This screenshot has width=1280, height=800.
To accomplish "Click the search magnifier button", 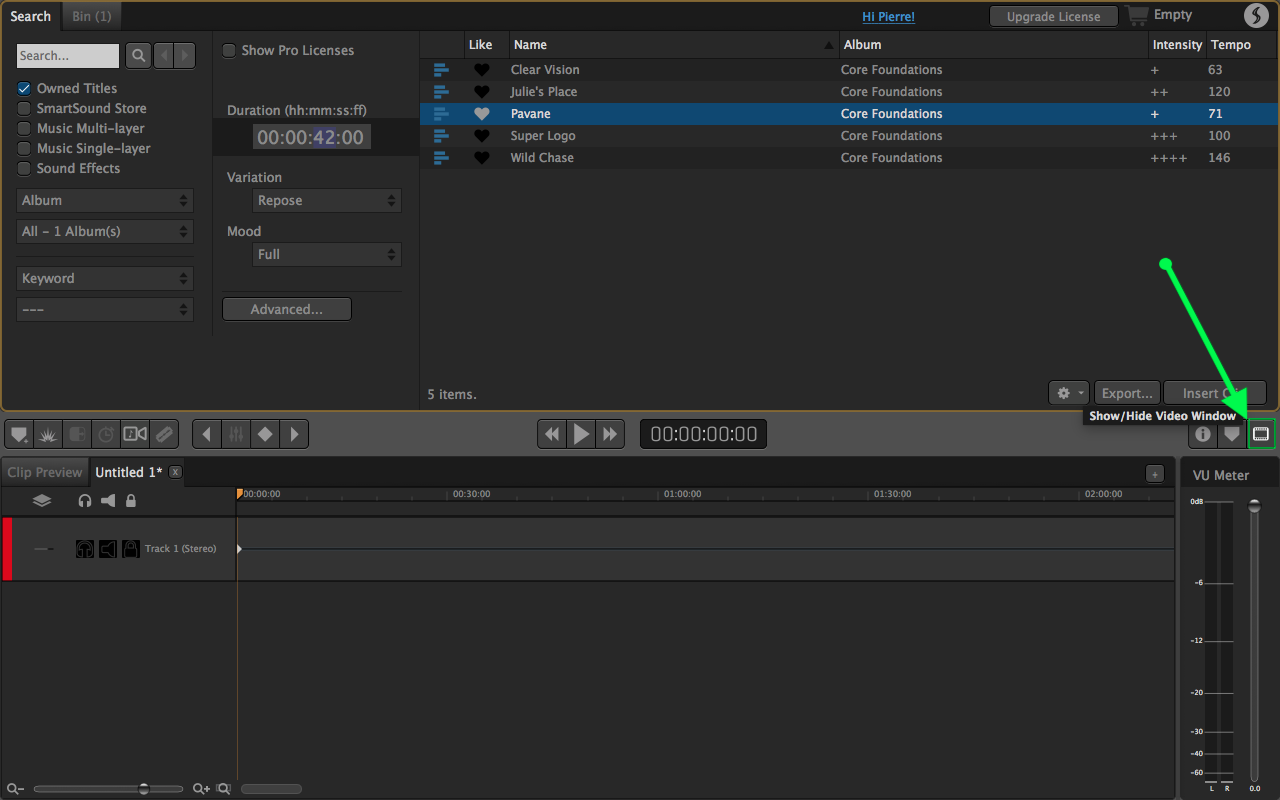I will [138, 55].
